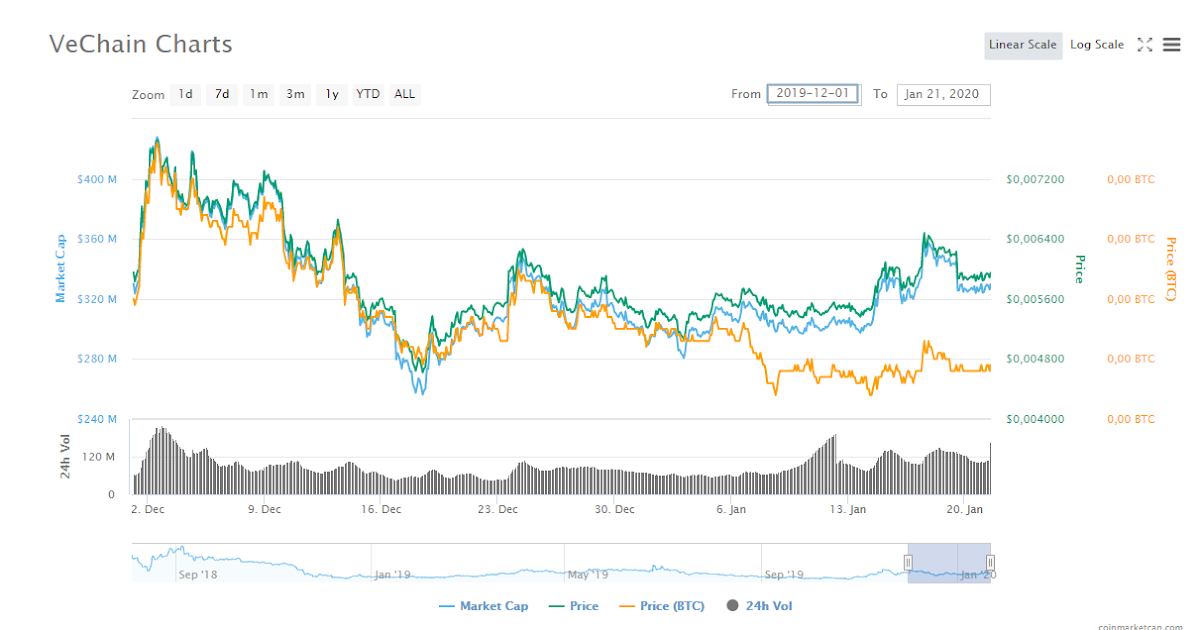Viewport: 1200px width, 630px height.
Task: Select the shaded navigator range window
Action: click(x=949, y=563)
